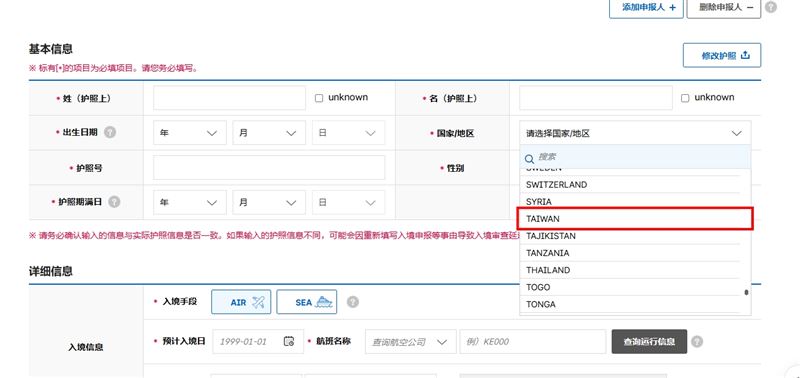Viewport: 800px width, 378px height.
Task: Click 修改护照 upload button
Action: [722, 56]
